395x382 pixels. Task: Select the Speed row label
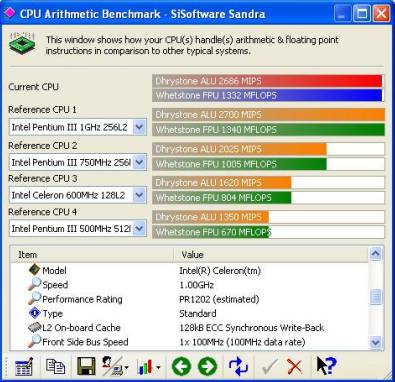click(x=55, y=285)
